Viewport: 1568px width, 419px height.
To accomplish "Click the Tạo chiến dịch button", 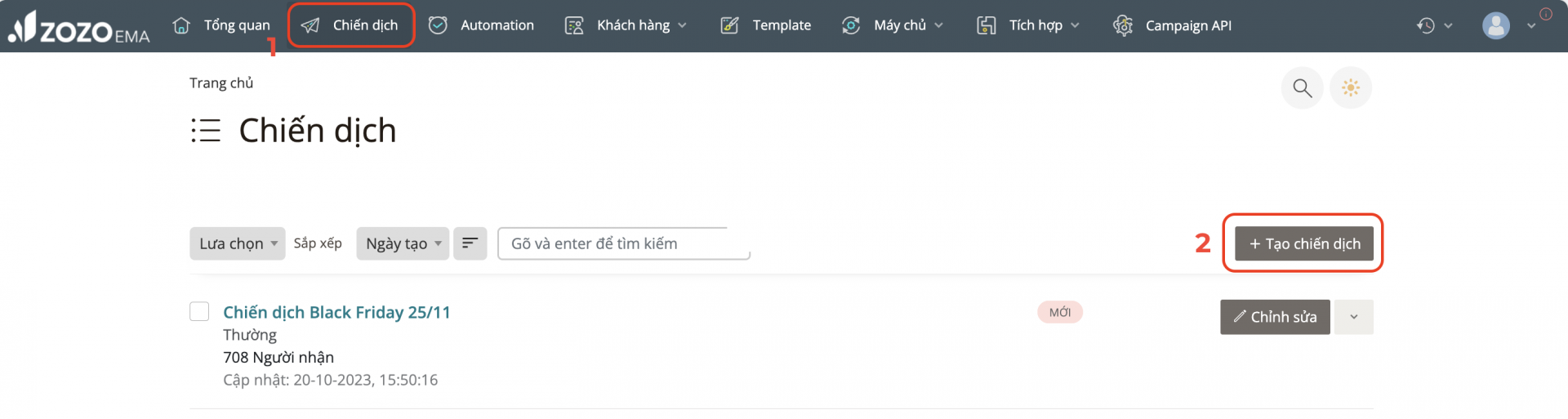I will tap(1303, 243).
